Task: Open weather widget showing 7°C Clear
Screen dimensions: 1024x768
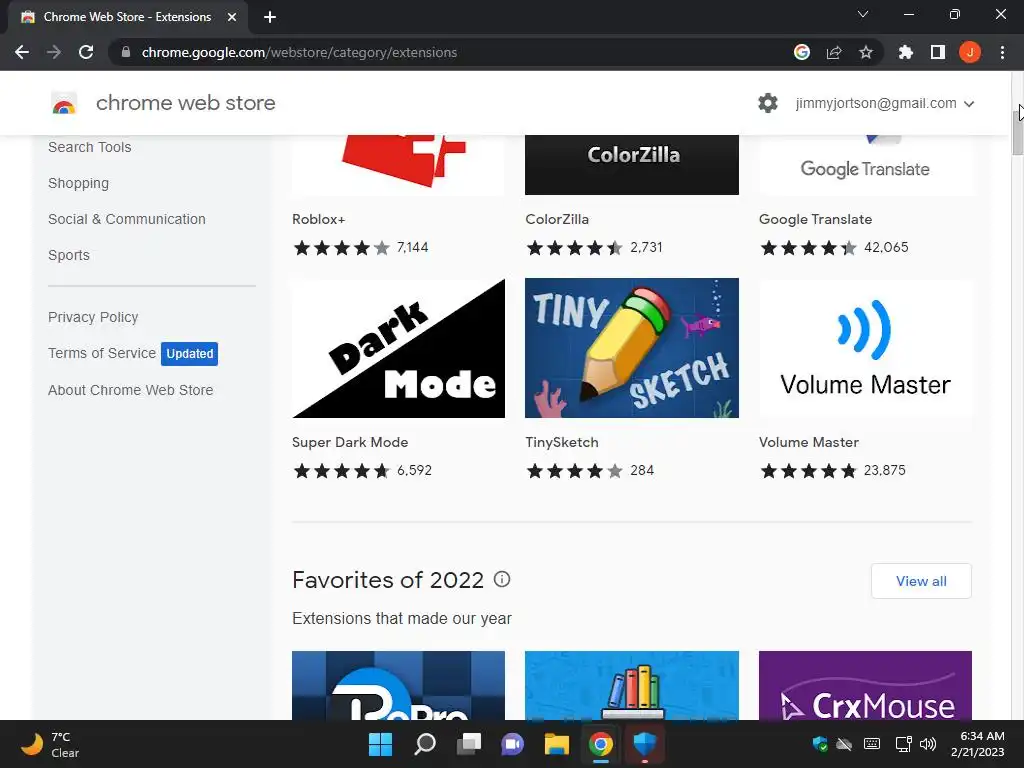Action: click(50, 744)
